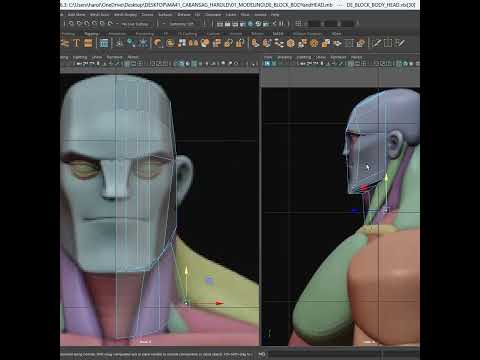The width and height of the screenshot is (480, 360).
Task: Open the Mesh Display menu
Action: click(125, 15)
